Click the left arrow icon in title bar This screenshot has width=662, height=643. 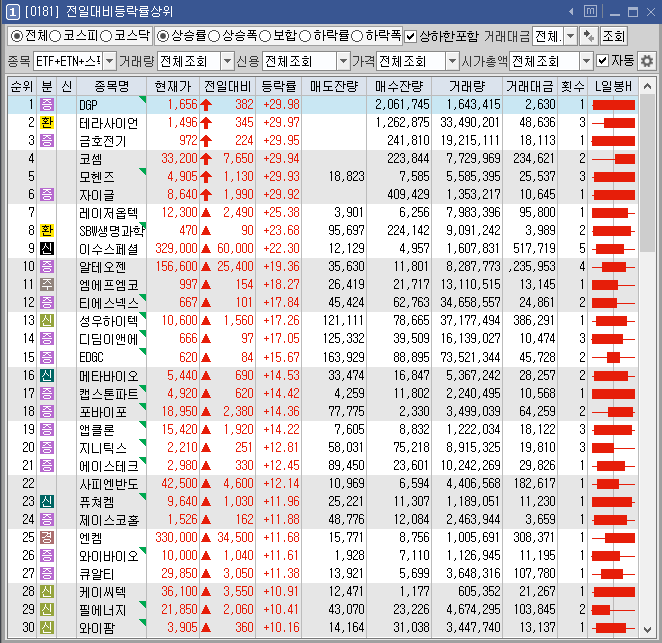571,12
